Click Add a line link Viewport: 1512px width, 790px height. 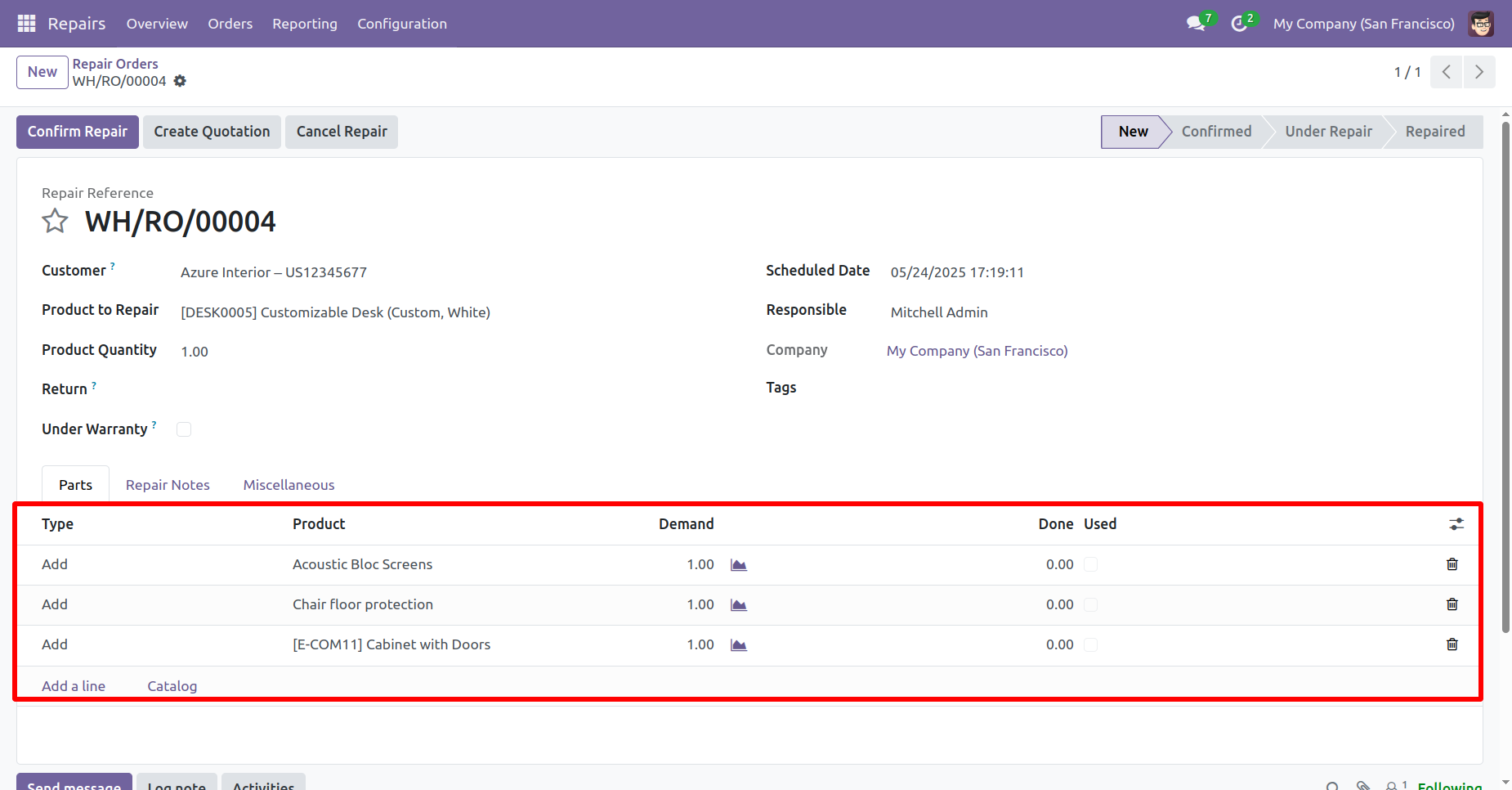[74, 686]
